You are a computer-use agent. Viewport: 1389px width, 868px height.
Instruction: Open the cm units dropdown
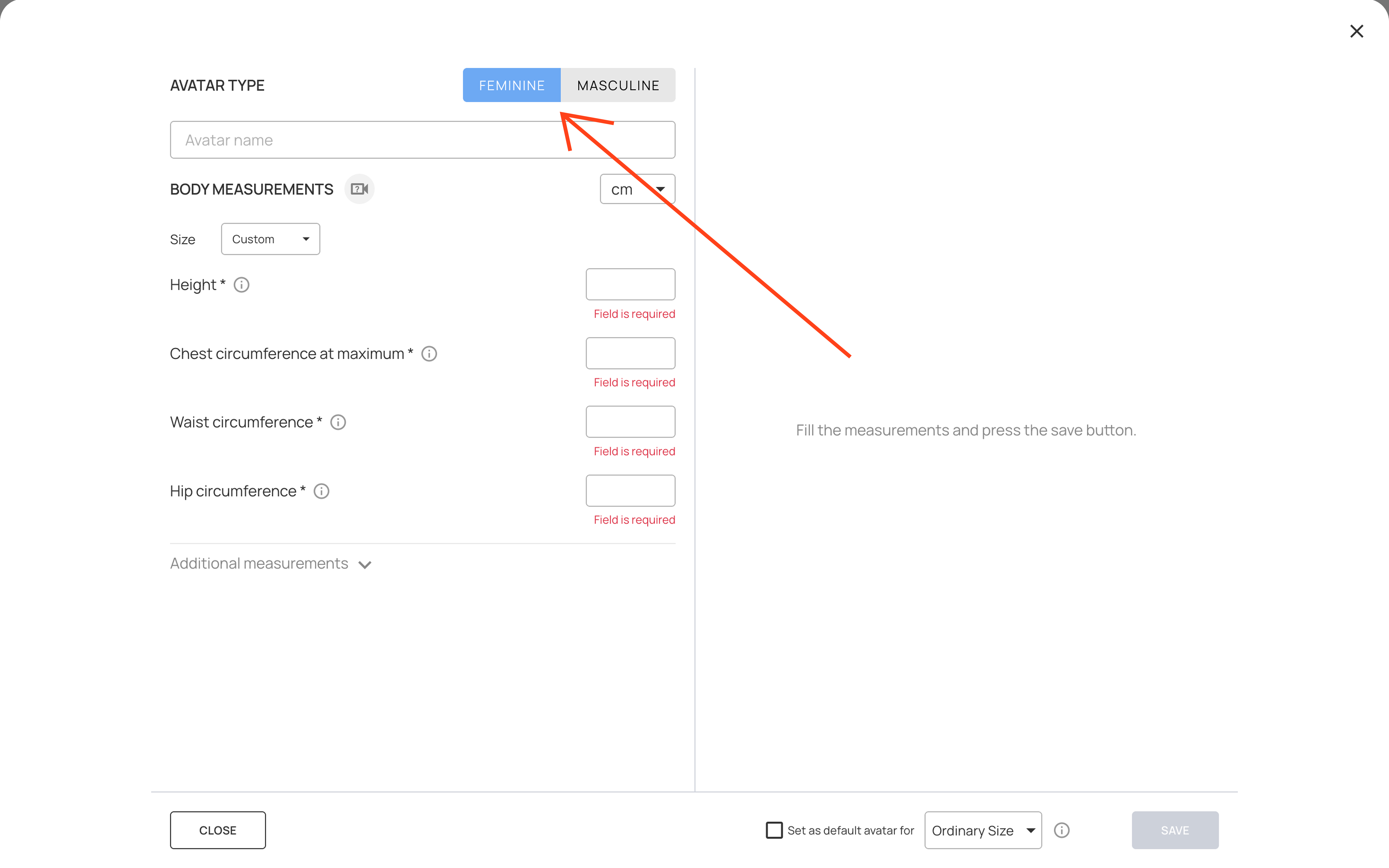coord(637,189)
